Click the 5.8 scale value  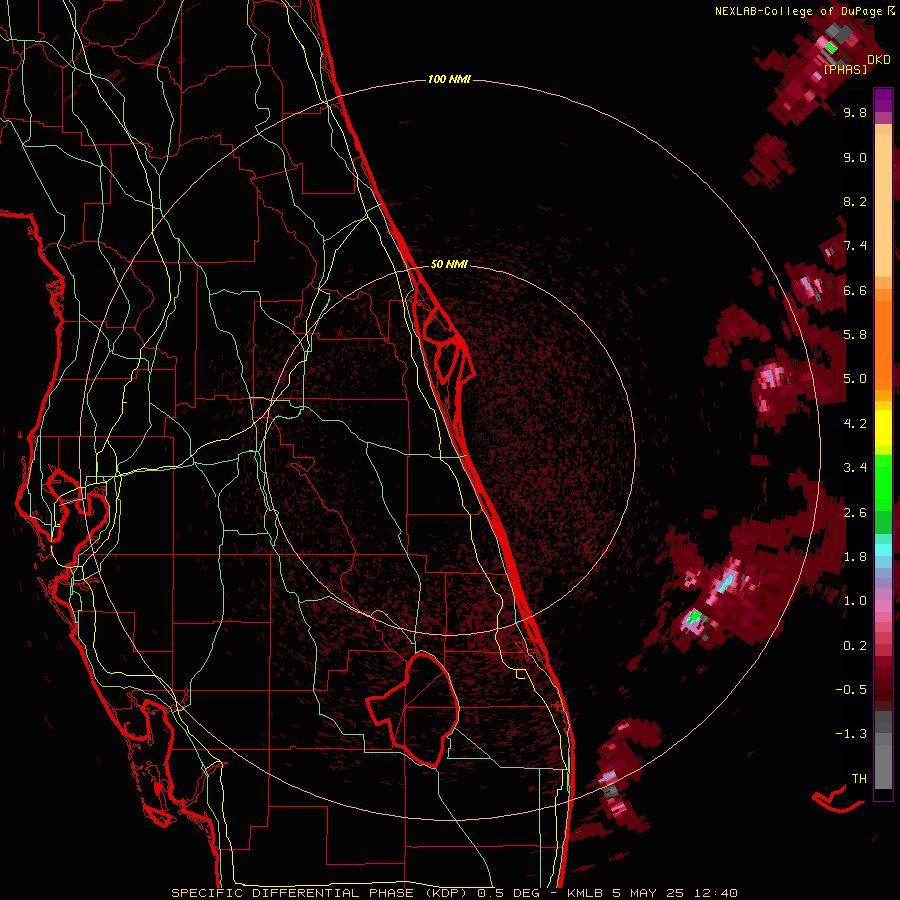[855, 335]
